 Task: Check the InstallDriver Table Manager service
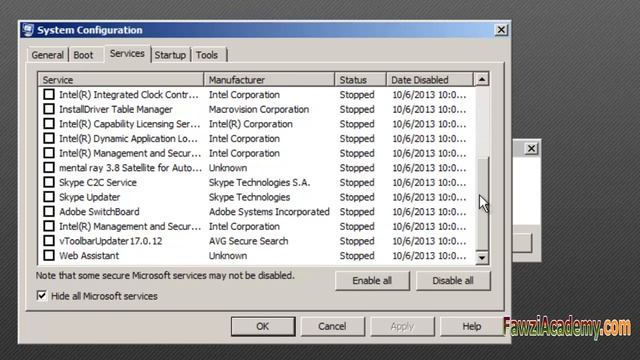point(49,109)
